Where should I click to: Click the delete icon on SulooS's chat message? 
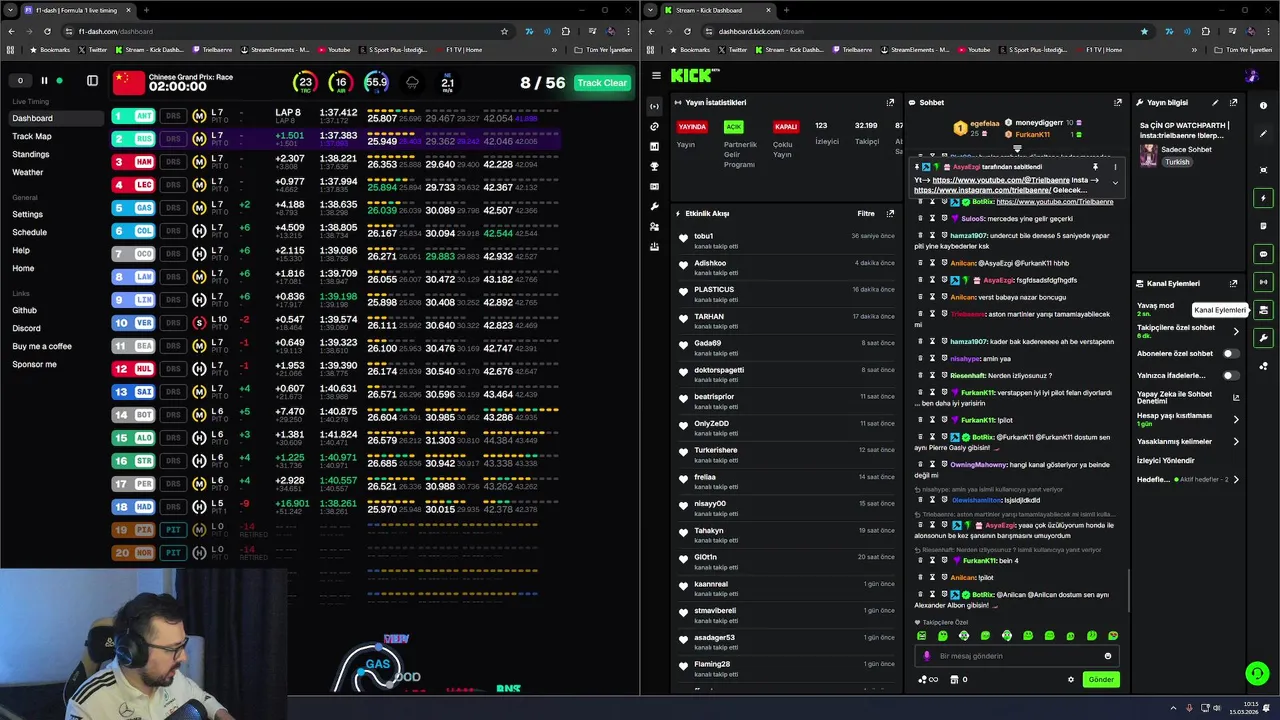pyautogui.click(x=921, y=218)
